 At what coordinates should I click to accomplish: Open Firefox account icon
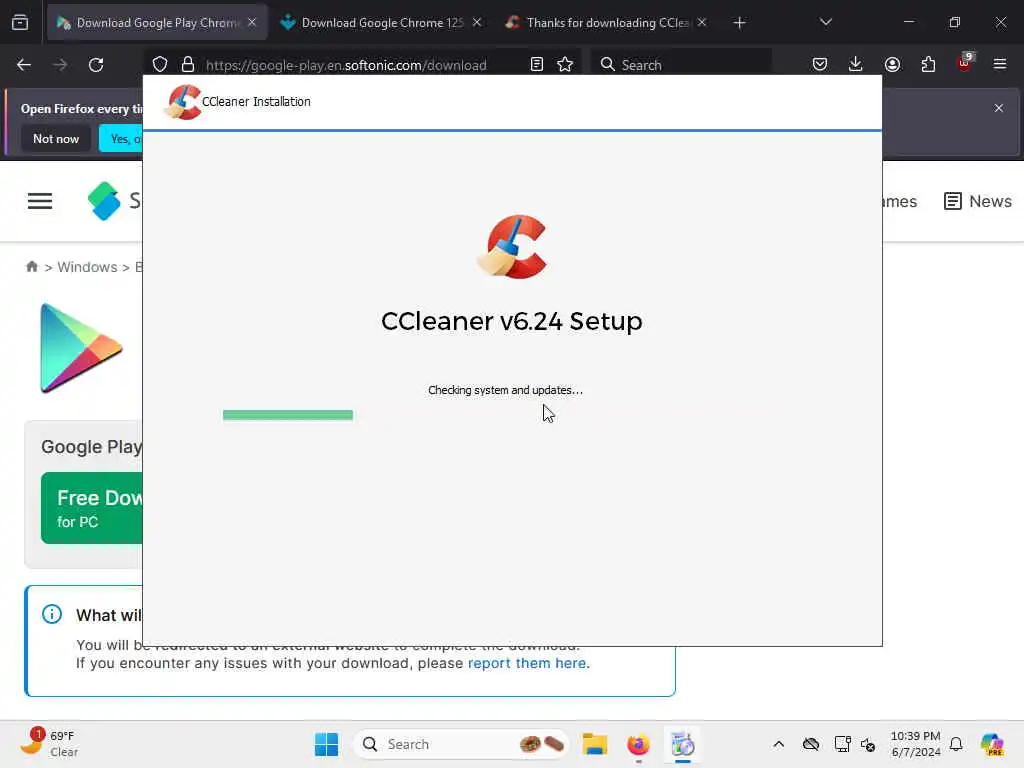coord(893,64)
